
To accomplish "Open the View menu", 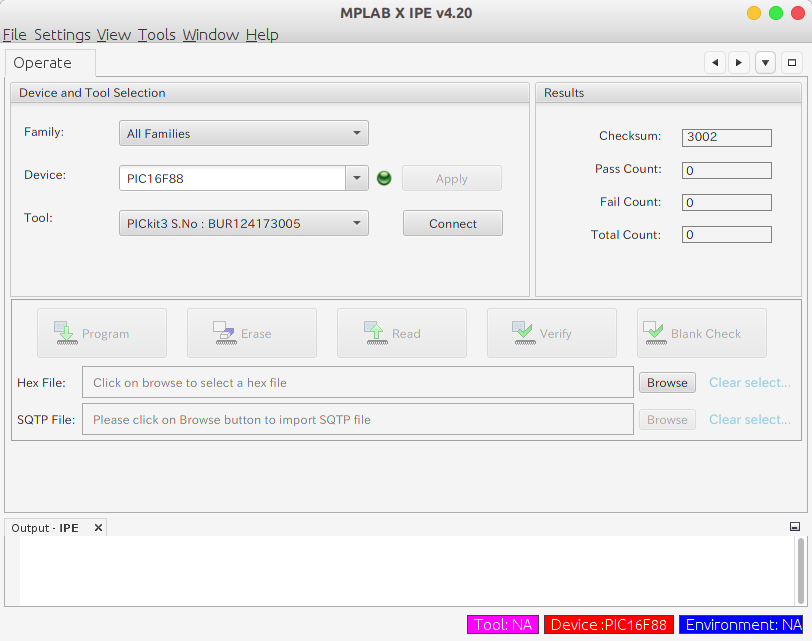I will point(113,35).
